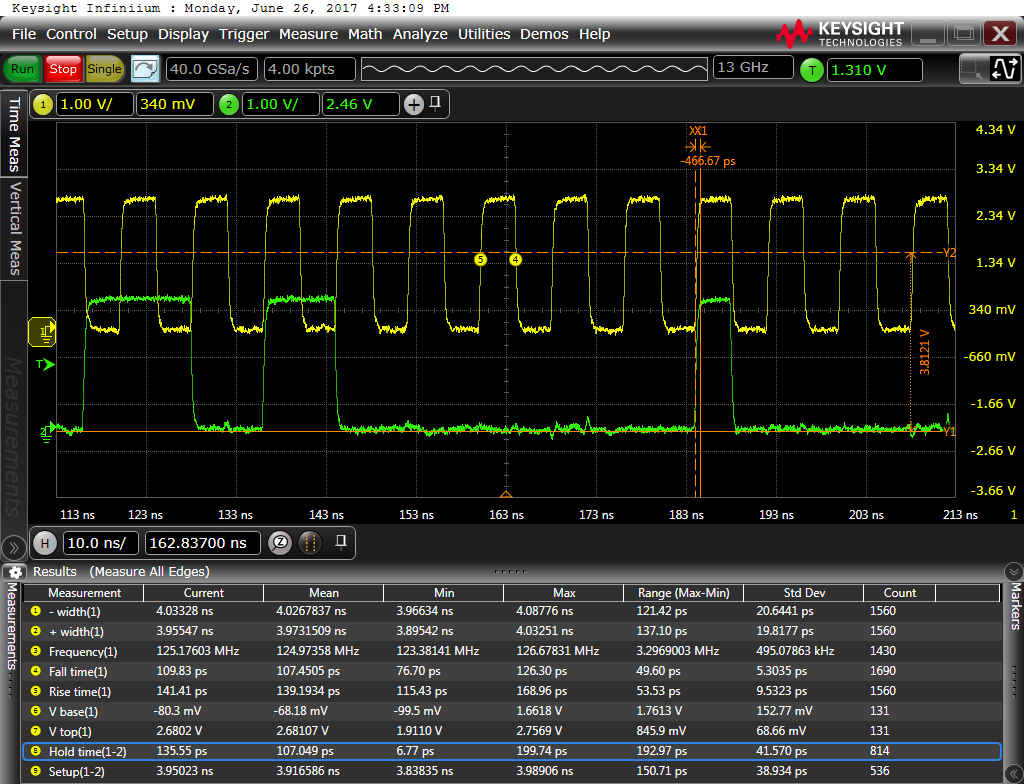The image size is (1024, 784).
Task: Click channel 1 scale 1.00 V/ field
Action: tap(95, 105)
